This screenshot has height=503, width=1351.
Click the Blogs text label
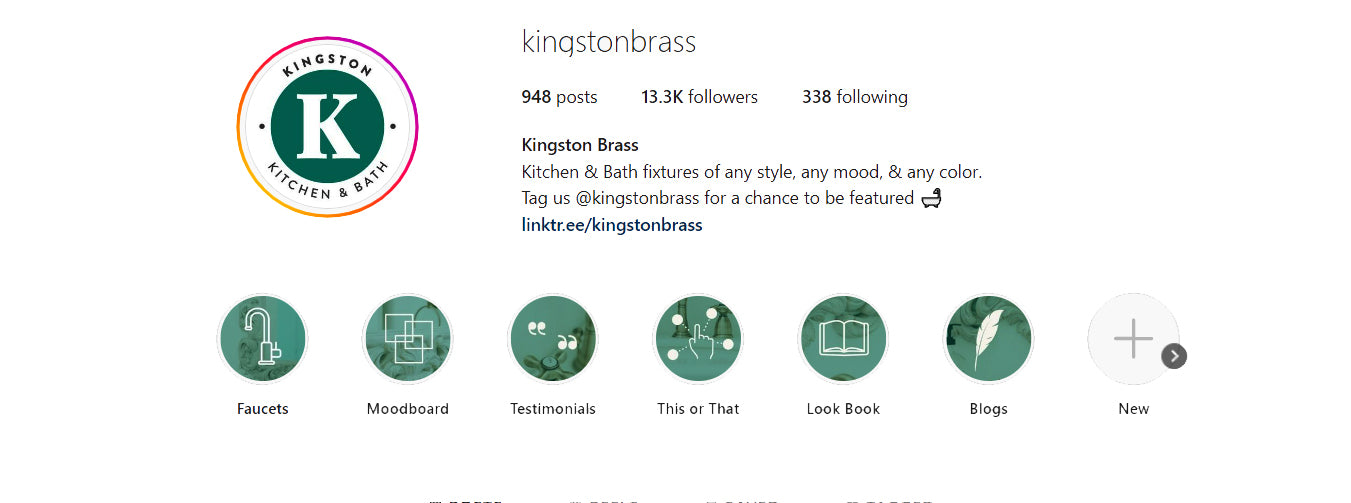point(988,409)
